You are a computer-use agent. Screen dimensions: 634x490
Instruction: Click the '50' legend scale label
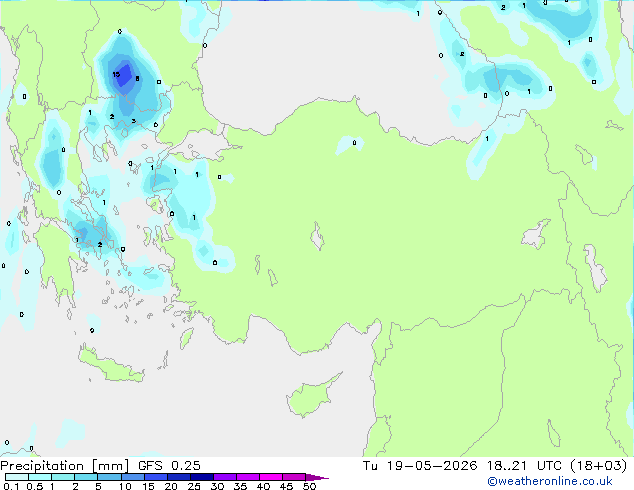(x=309, y=486)
